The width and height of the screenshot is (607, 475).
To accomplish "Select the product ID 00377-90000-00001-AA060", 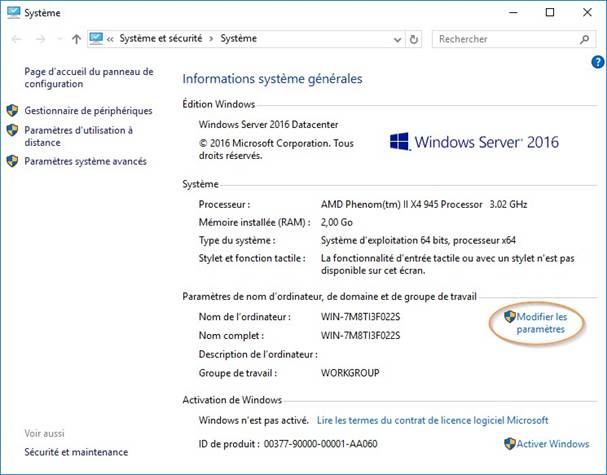I will coord(321,444).
